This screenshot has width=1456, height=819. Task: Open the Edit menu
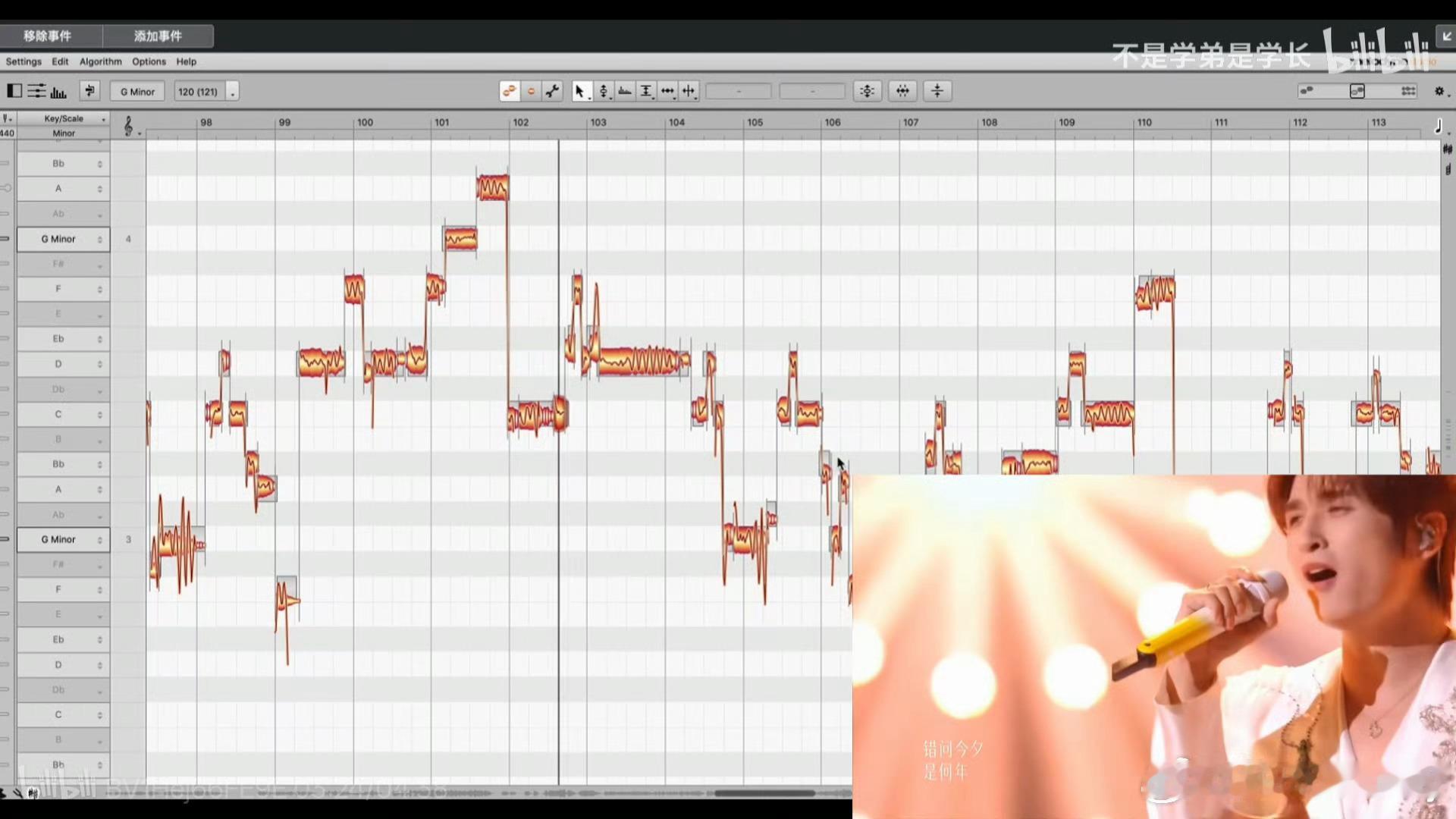pyautogui.click(x=60, y=61)
